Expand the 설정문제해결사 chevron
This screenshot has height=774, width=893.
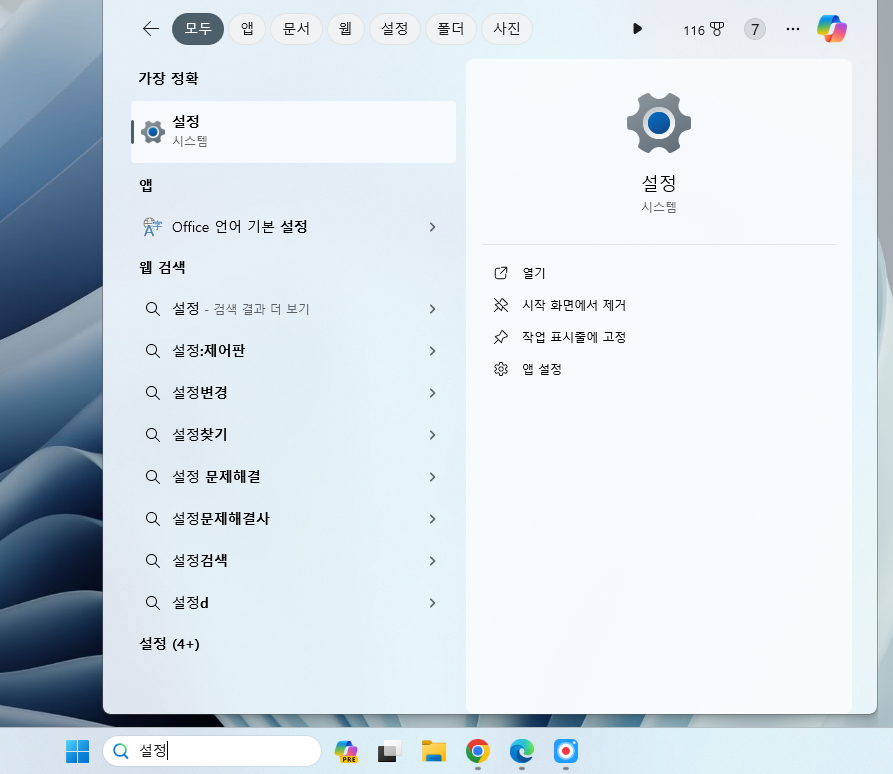click(432, 519)
